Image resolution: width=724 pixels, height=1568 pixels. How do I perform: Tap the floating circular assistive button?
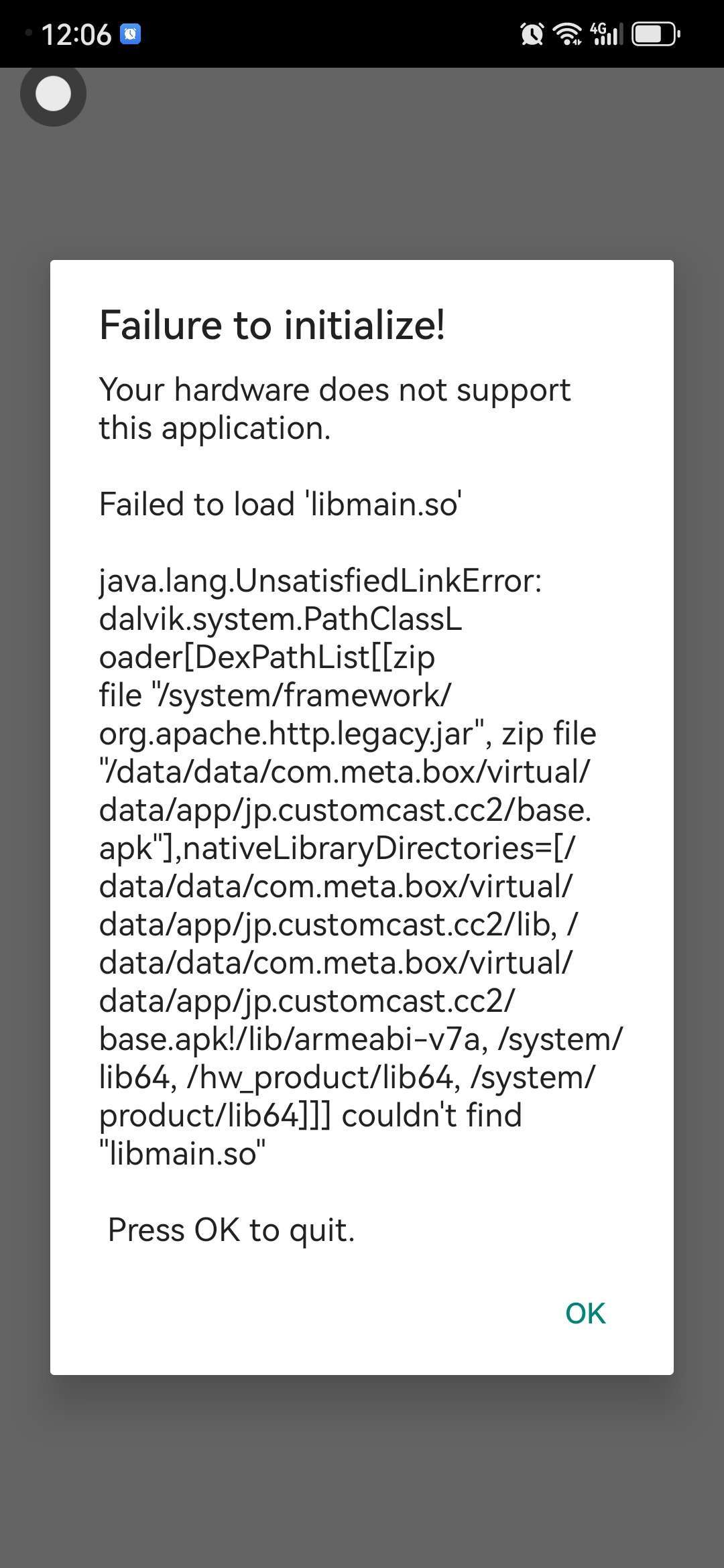tap(53, 94)
